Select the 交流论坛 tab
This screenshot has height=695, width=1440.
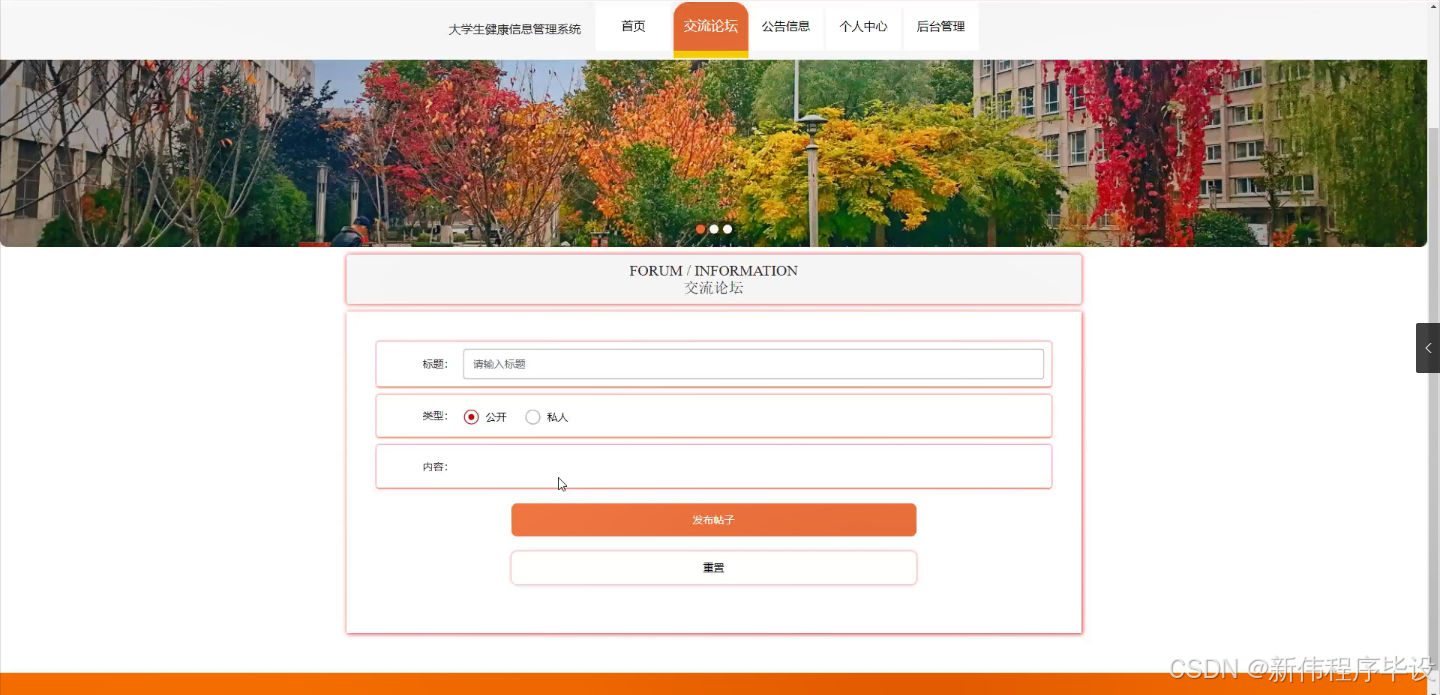(710, 25)
